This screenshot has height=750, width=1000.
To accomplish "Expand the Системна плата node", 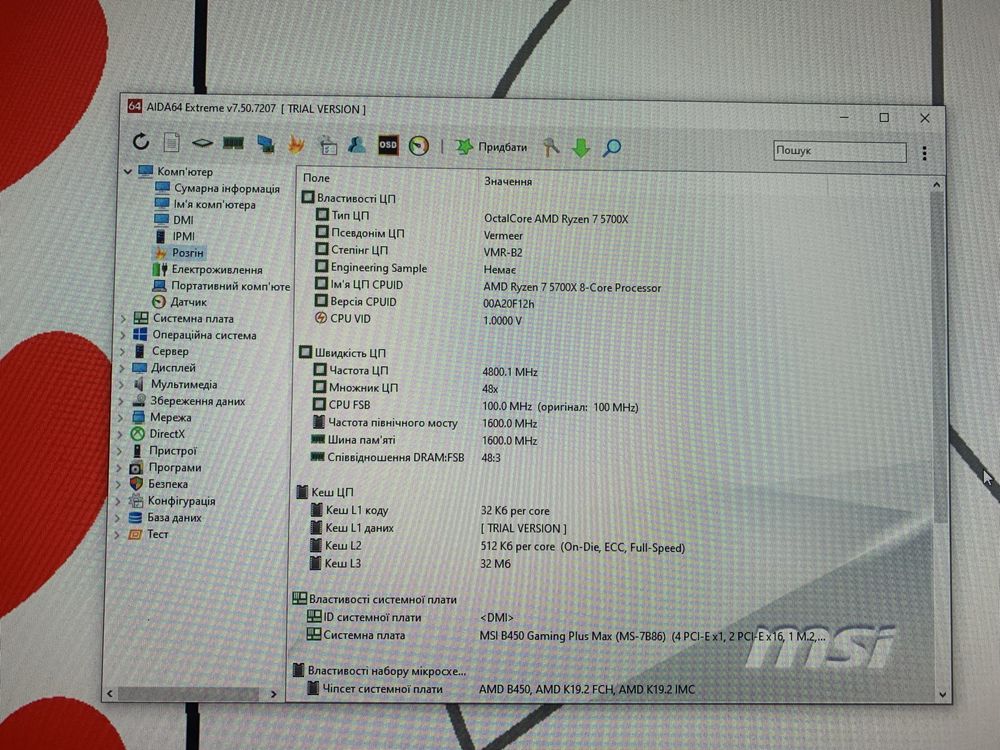I will click(x=123, y=318).
